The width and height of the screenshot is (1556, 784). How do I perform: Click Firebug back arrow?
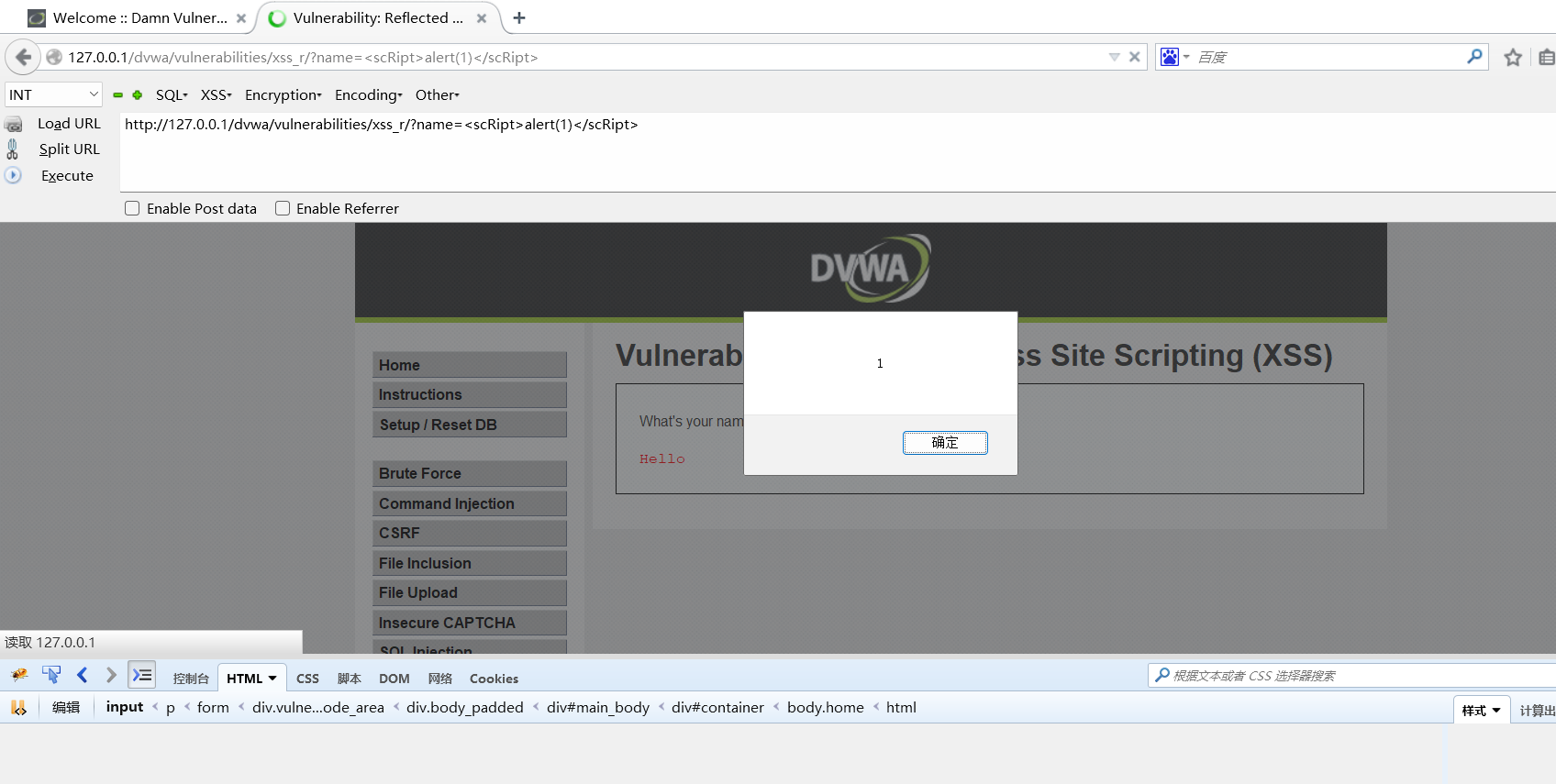(82, 676)
